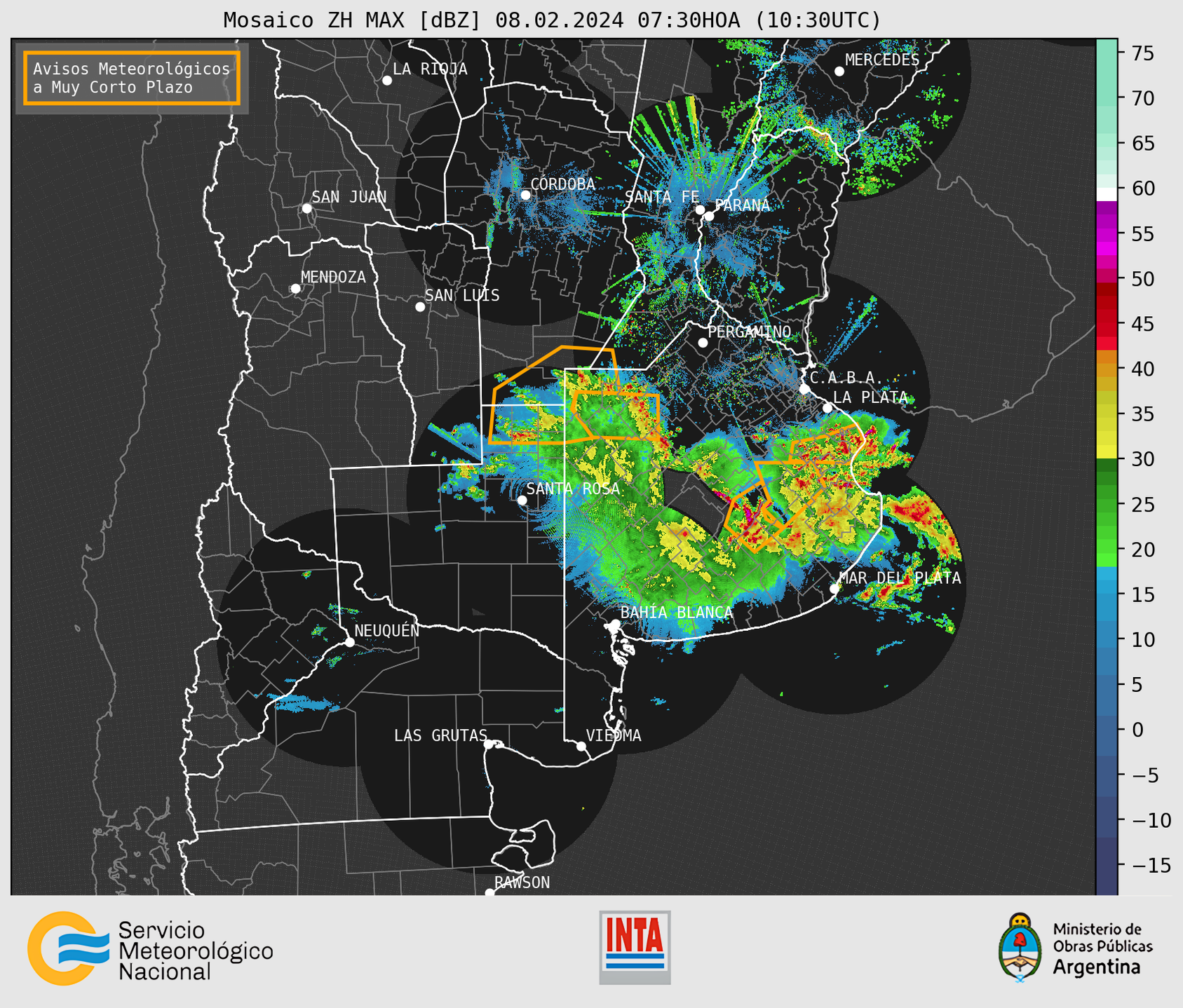Click the Neuquén city marker dot

(x=349, y=642)
